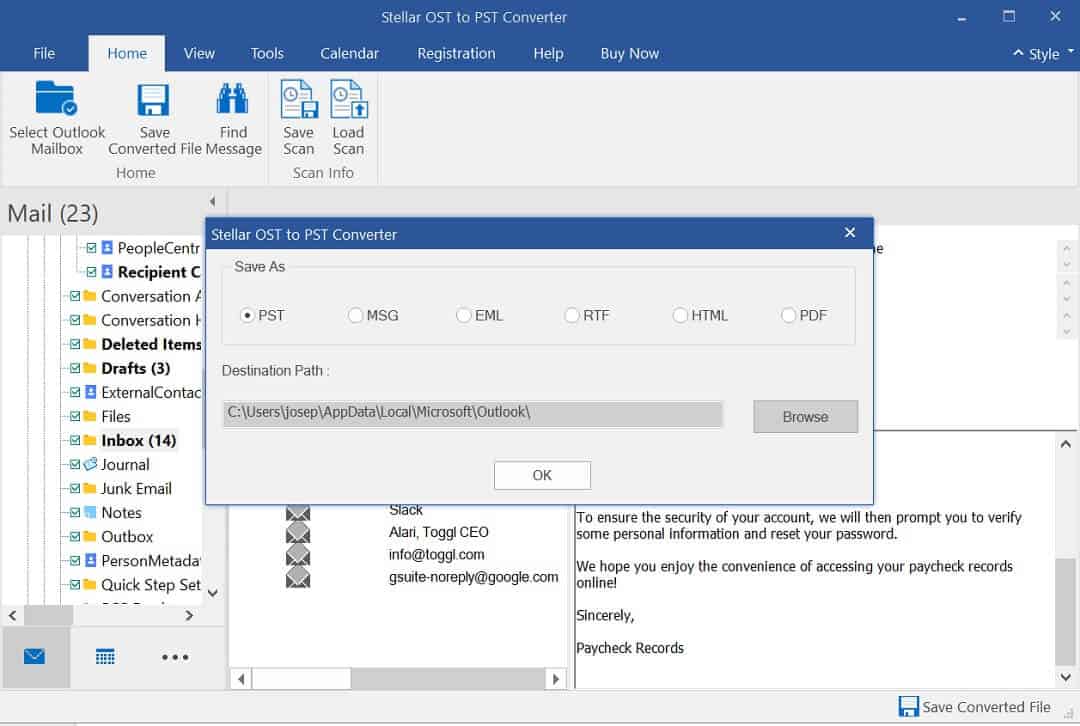Toggle the Files folder checkbox

click(x=75, y=416)
